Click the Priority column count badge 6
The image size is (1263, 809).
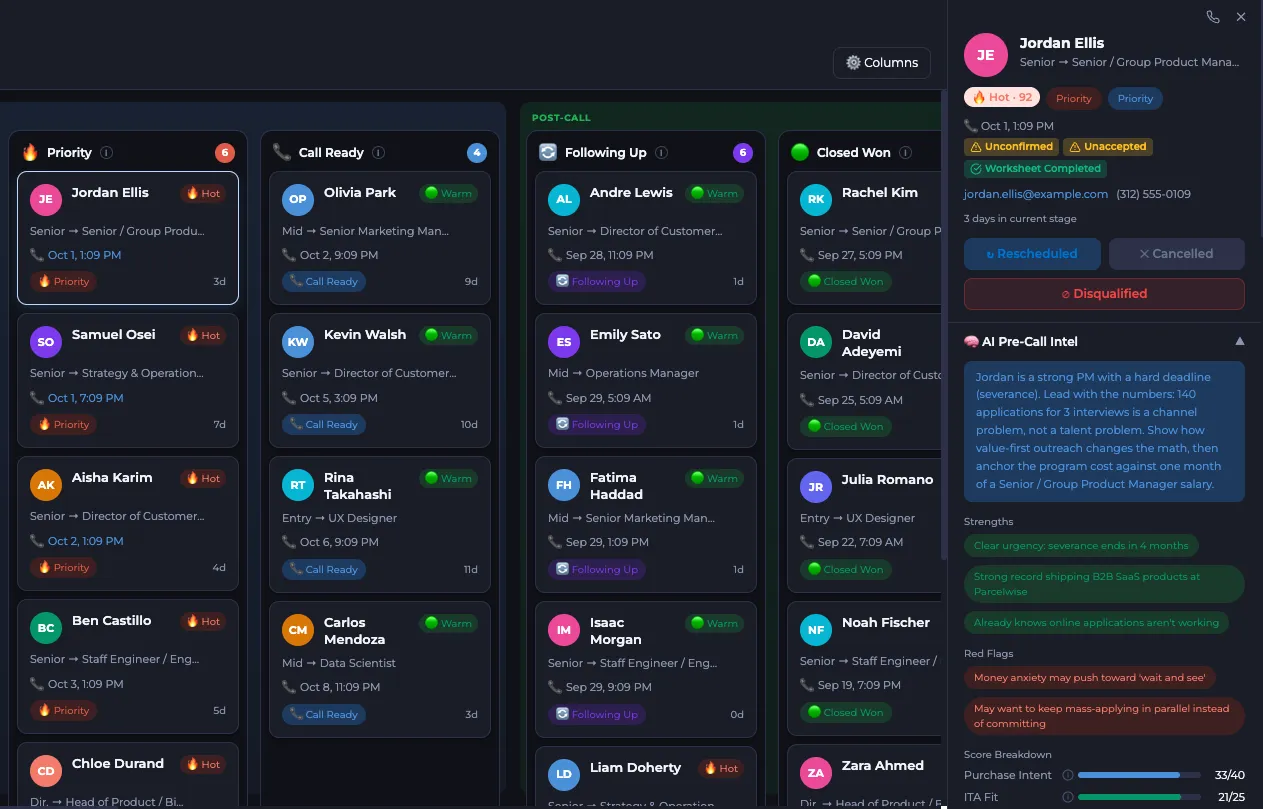pos(225,153)
